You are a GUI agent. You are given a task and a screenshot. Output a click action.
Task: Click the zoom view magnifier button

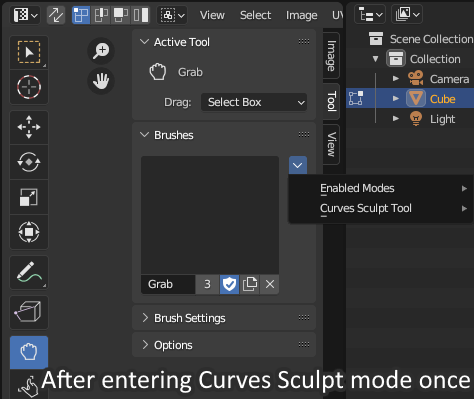tap(101, 51)
